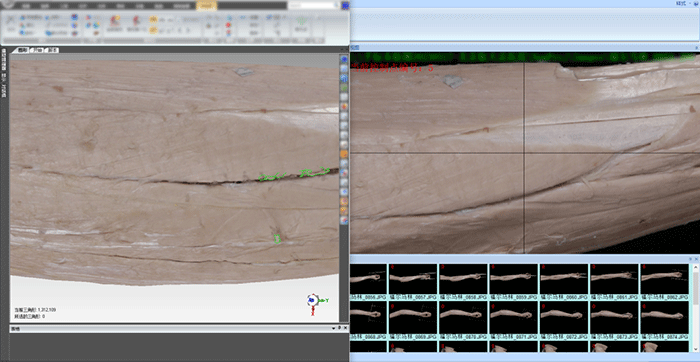Select thumbnail image _0872.JPG

564,318
